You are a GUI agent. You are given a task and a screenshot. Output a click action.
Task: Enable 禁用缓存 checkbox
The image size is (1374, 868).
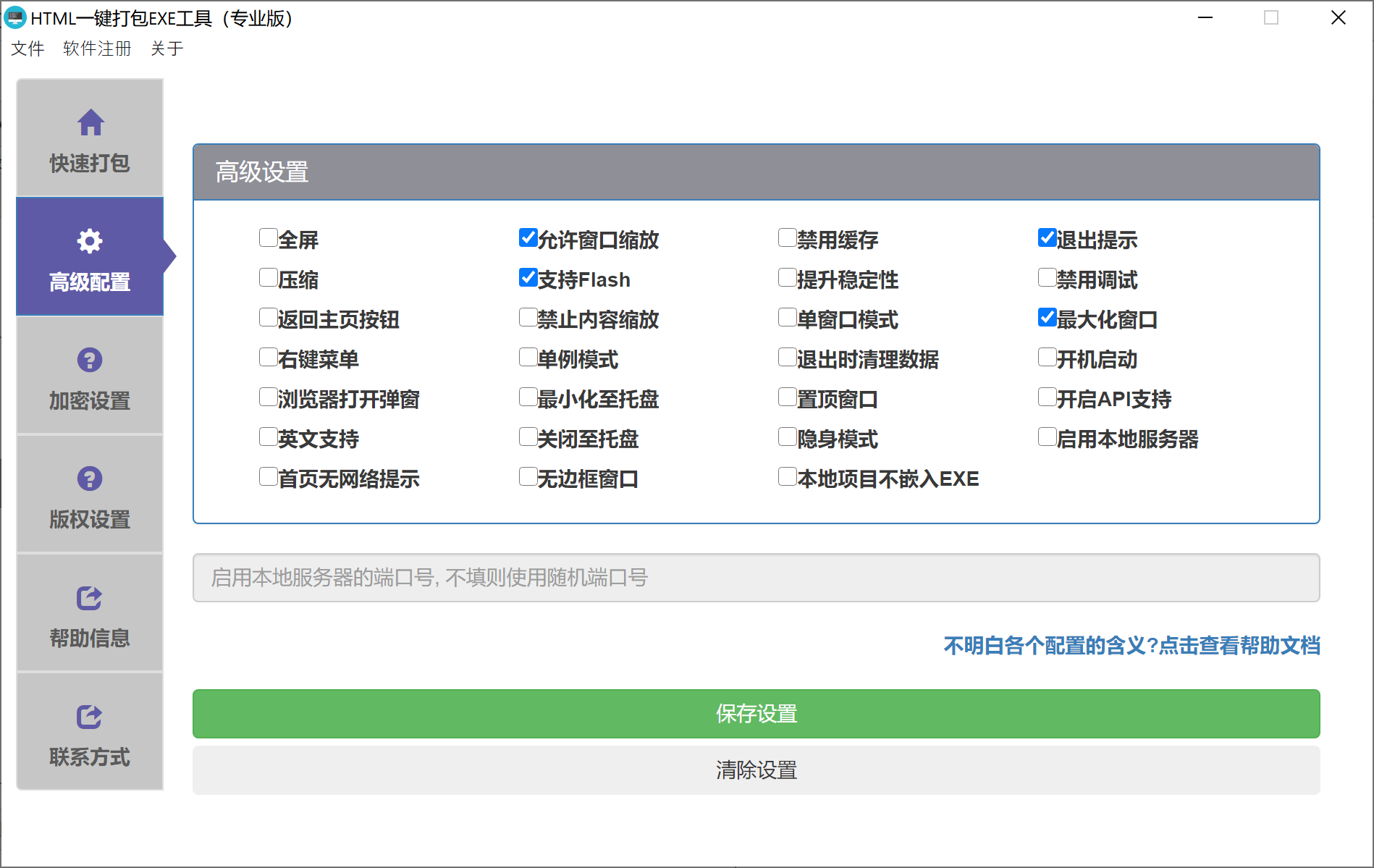pyautogui.click(x=788, y=237)
